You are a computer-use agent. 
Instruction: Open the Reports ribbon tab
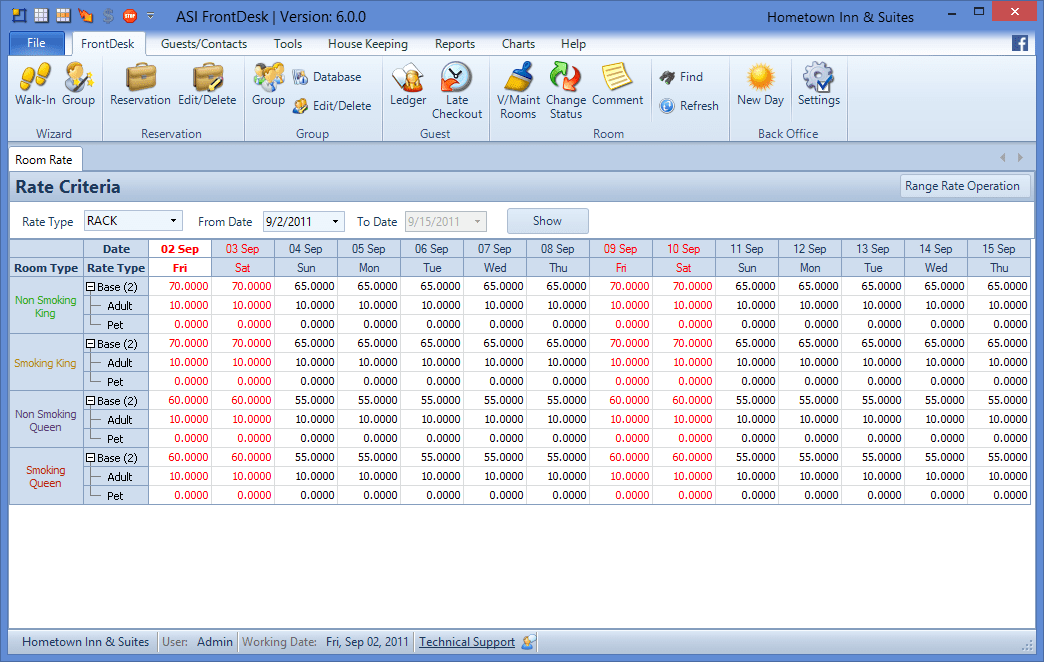point(454,44)
